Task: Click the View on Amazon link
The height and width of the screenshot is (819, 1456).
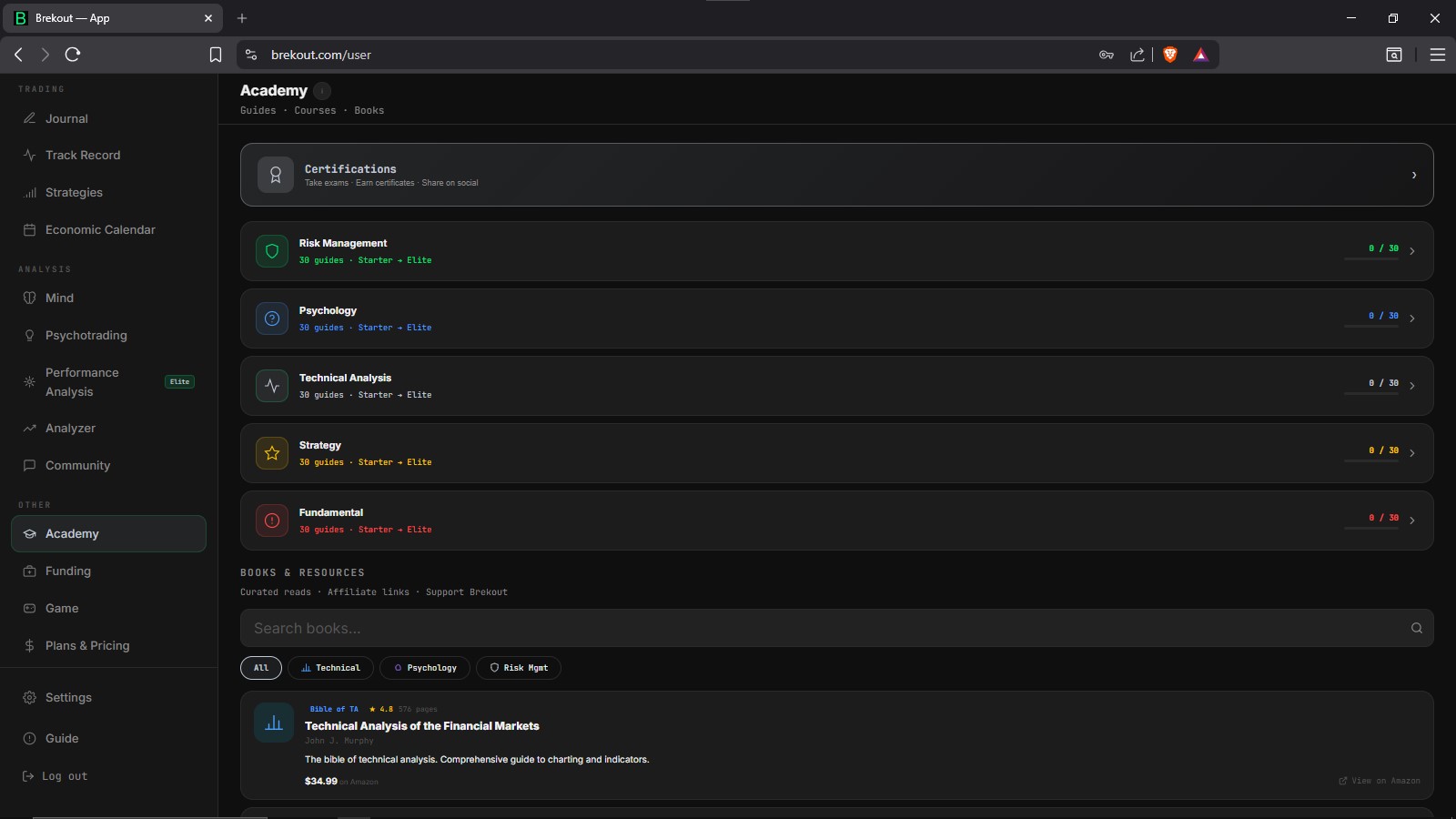Action: (1380, 781)
